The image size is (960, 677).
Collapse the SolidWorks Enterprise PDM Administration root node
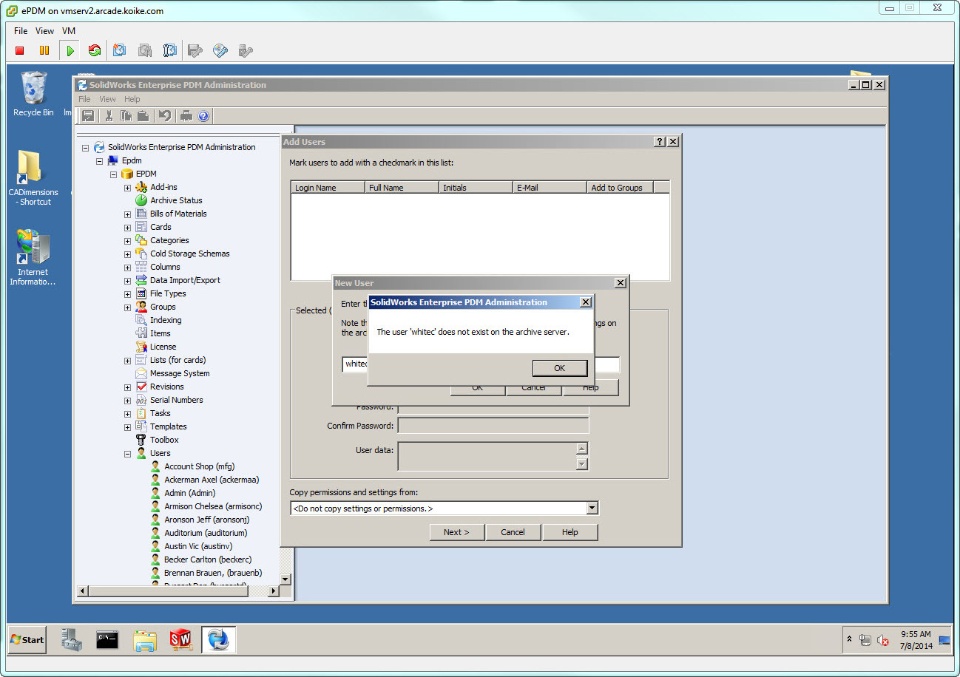pos(86,148)
